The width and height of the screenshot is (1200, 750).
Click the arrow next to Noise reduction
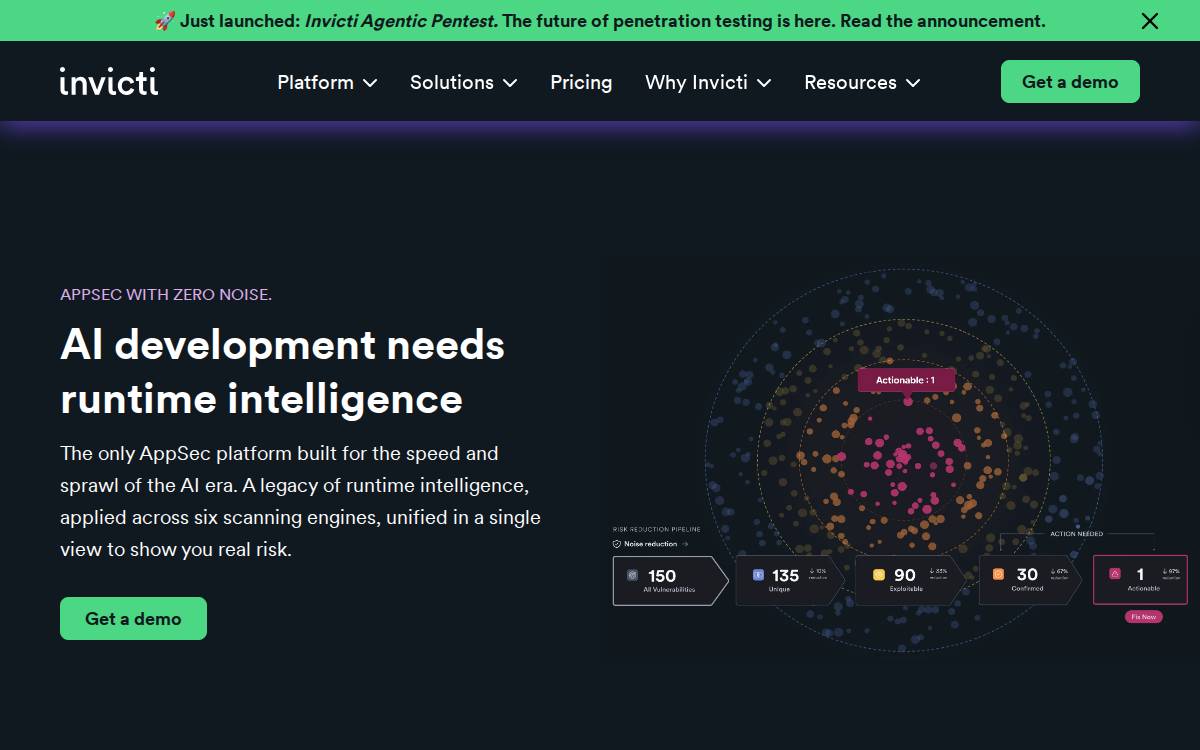pyautogui.click(x=684, y=544)
